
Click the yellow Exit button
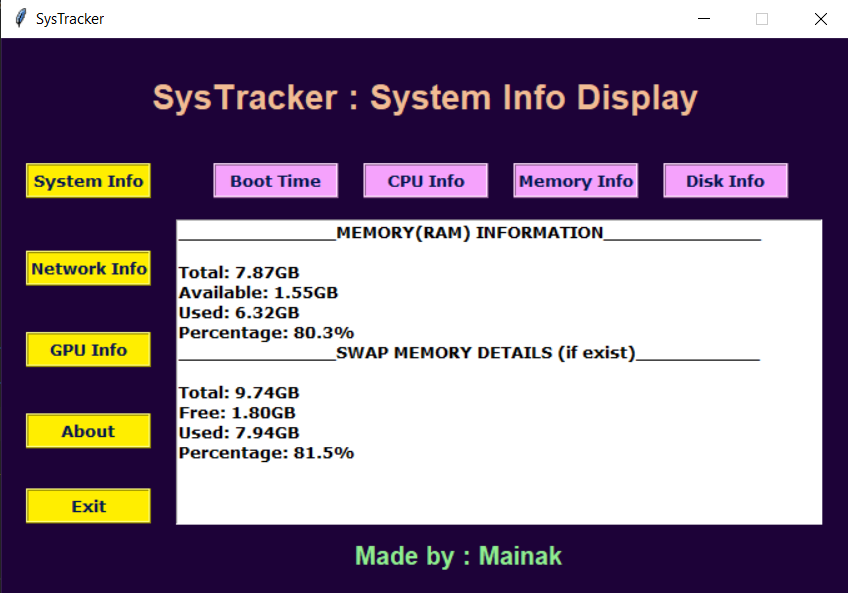click(88, 506)
